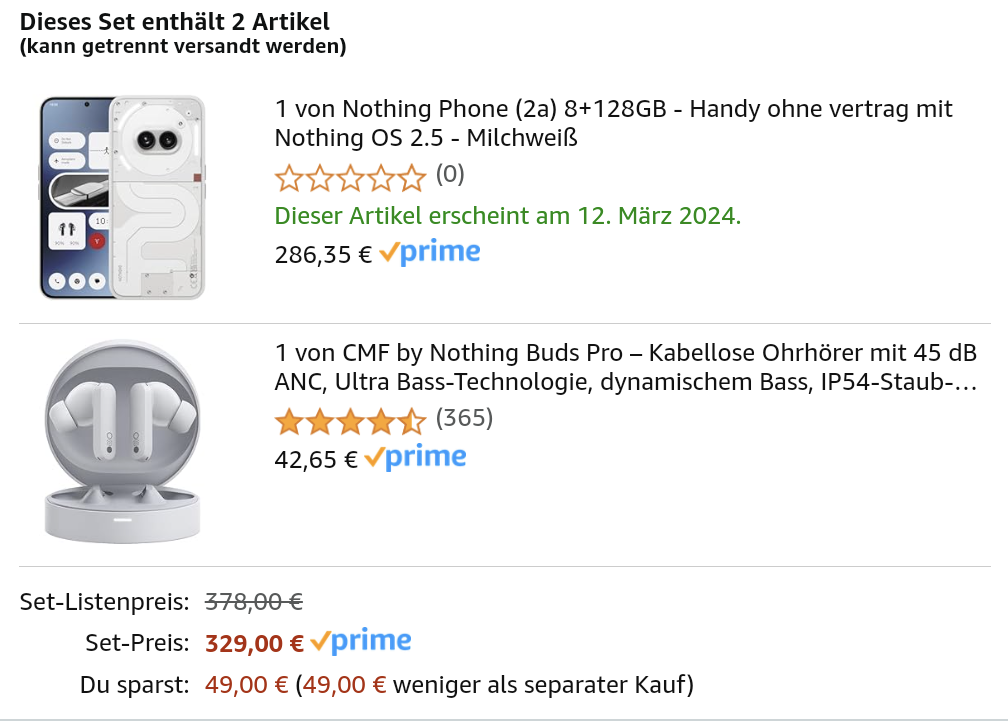Open the CMF Buds Pro product image

point(122,442)
